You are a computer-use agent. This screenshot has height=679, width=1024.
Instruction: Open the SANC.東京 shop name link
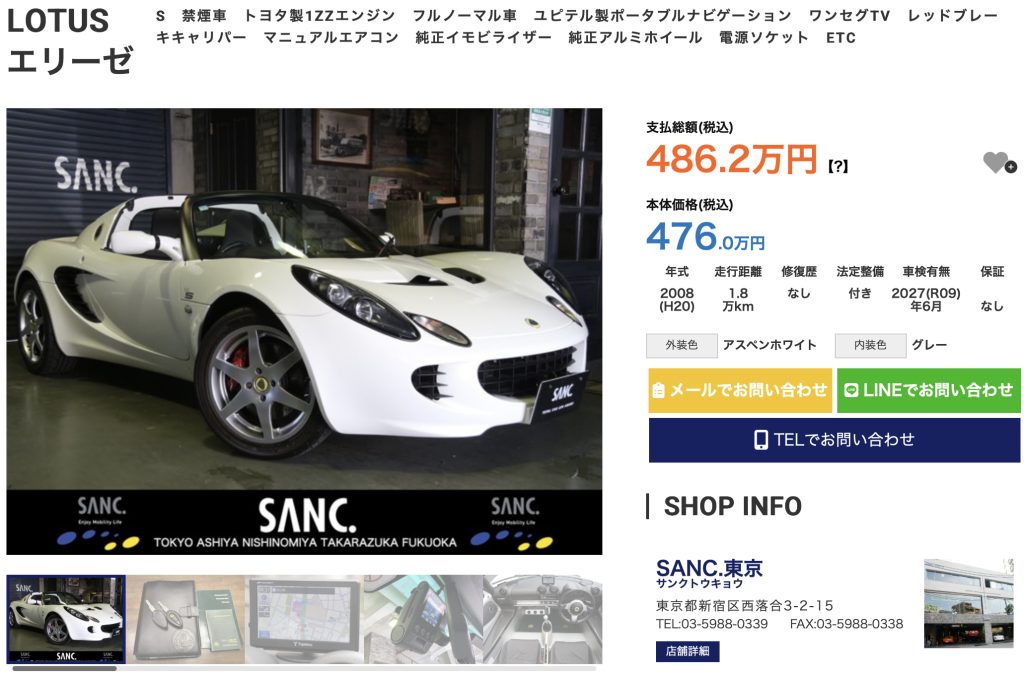709,573
